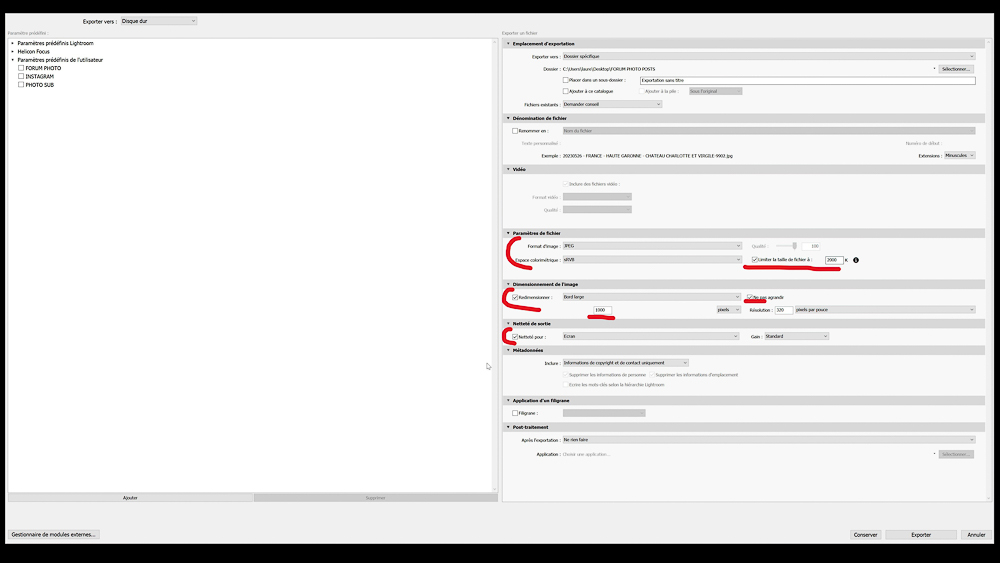Collapse the Métadonnées section triangle
The image size is (1000, 563).
tap(508, 350)
